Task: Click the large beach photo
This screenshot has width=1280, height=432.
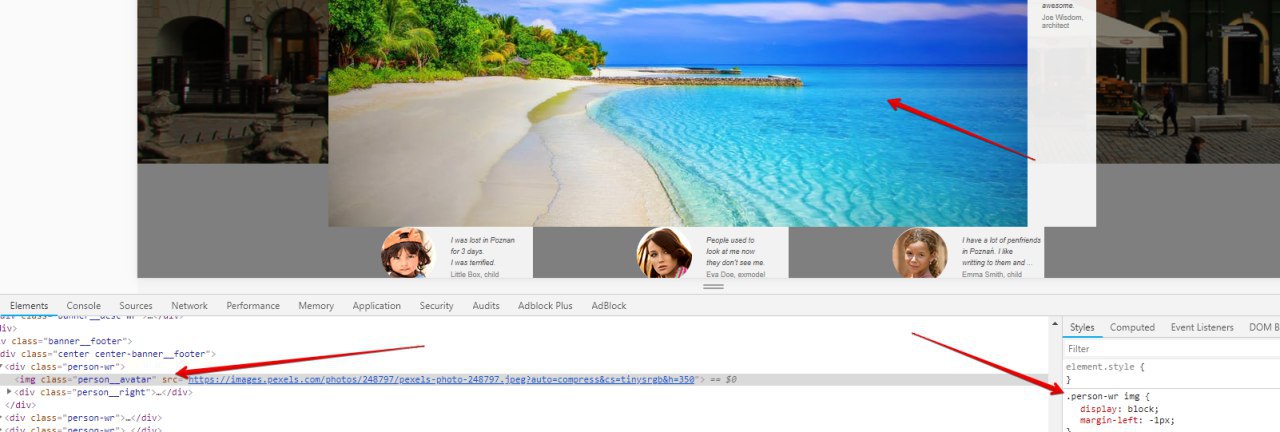Action: coord(678,113)
